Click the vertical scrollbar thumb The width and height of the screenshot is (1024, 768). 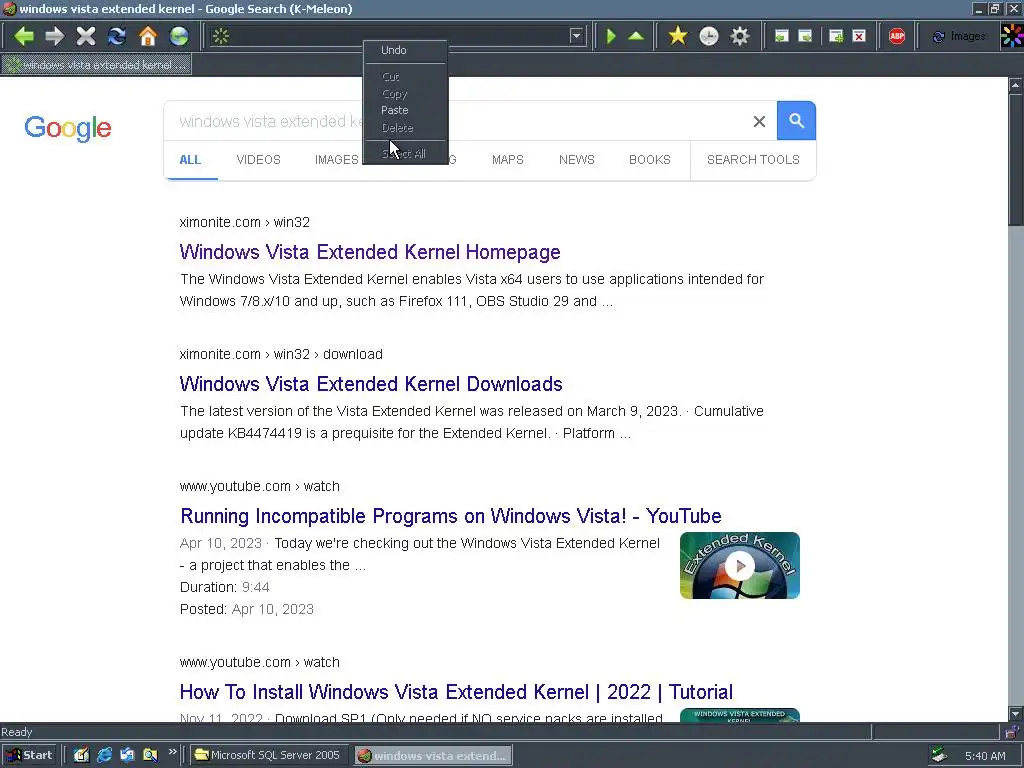pos(1016,159)
